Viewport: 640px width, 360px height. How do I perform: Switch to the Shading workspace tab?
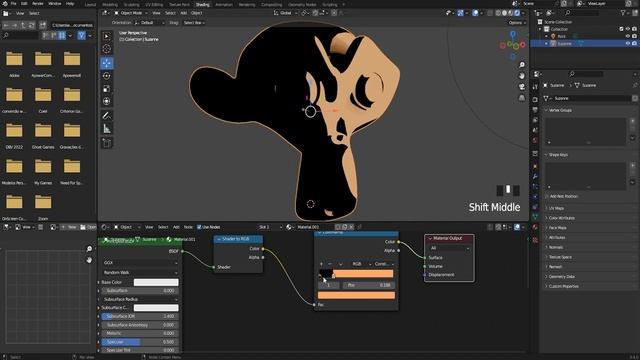coord(202,4)
